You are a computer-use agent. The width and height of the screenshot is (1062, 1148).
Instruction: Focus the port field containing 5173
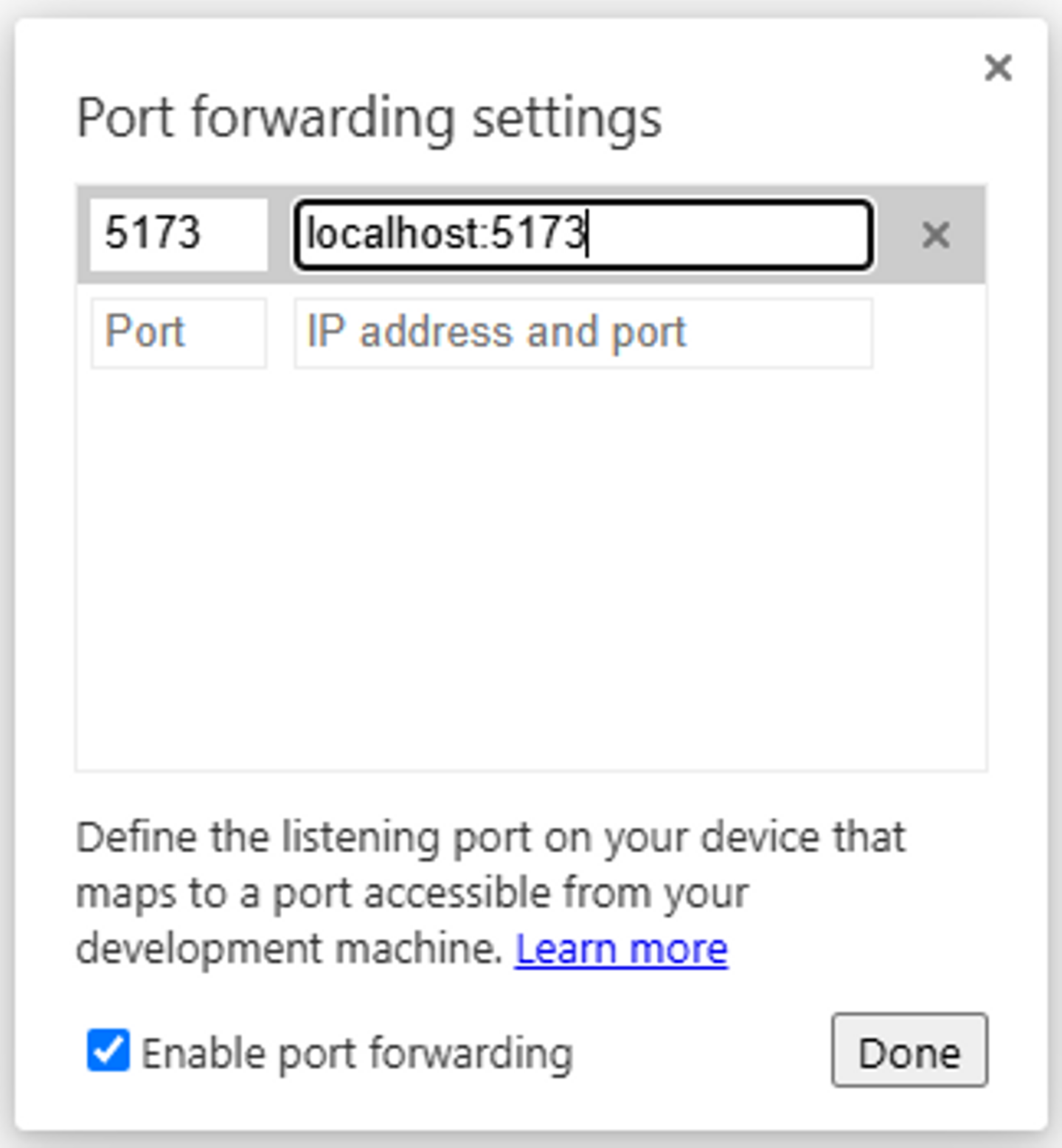[x=178, y=234]
